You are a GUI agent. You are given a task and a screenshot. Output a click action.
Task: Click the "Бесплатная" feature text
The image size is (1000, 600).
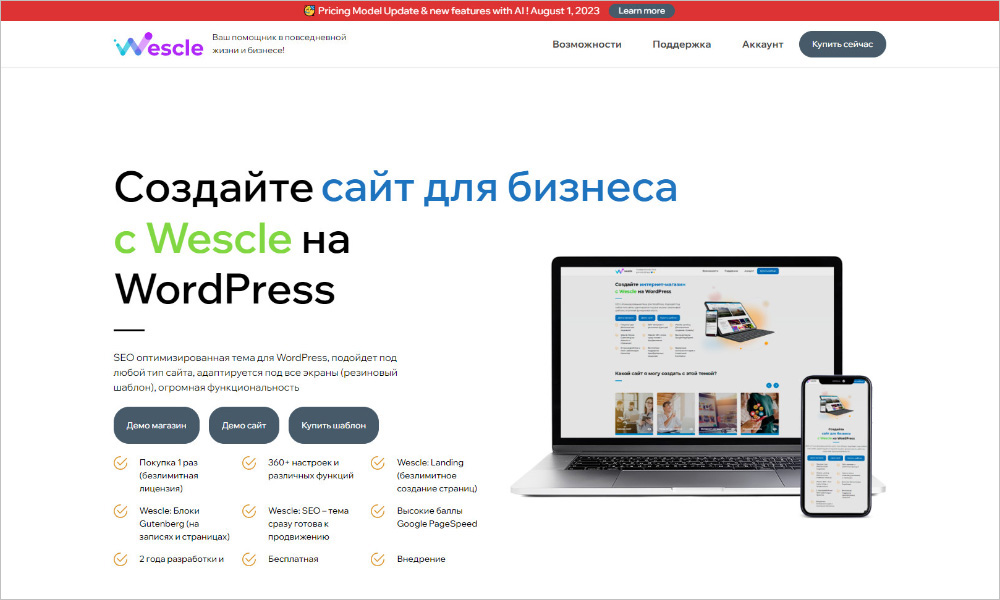tap(293, 559)
